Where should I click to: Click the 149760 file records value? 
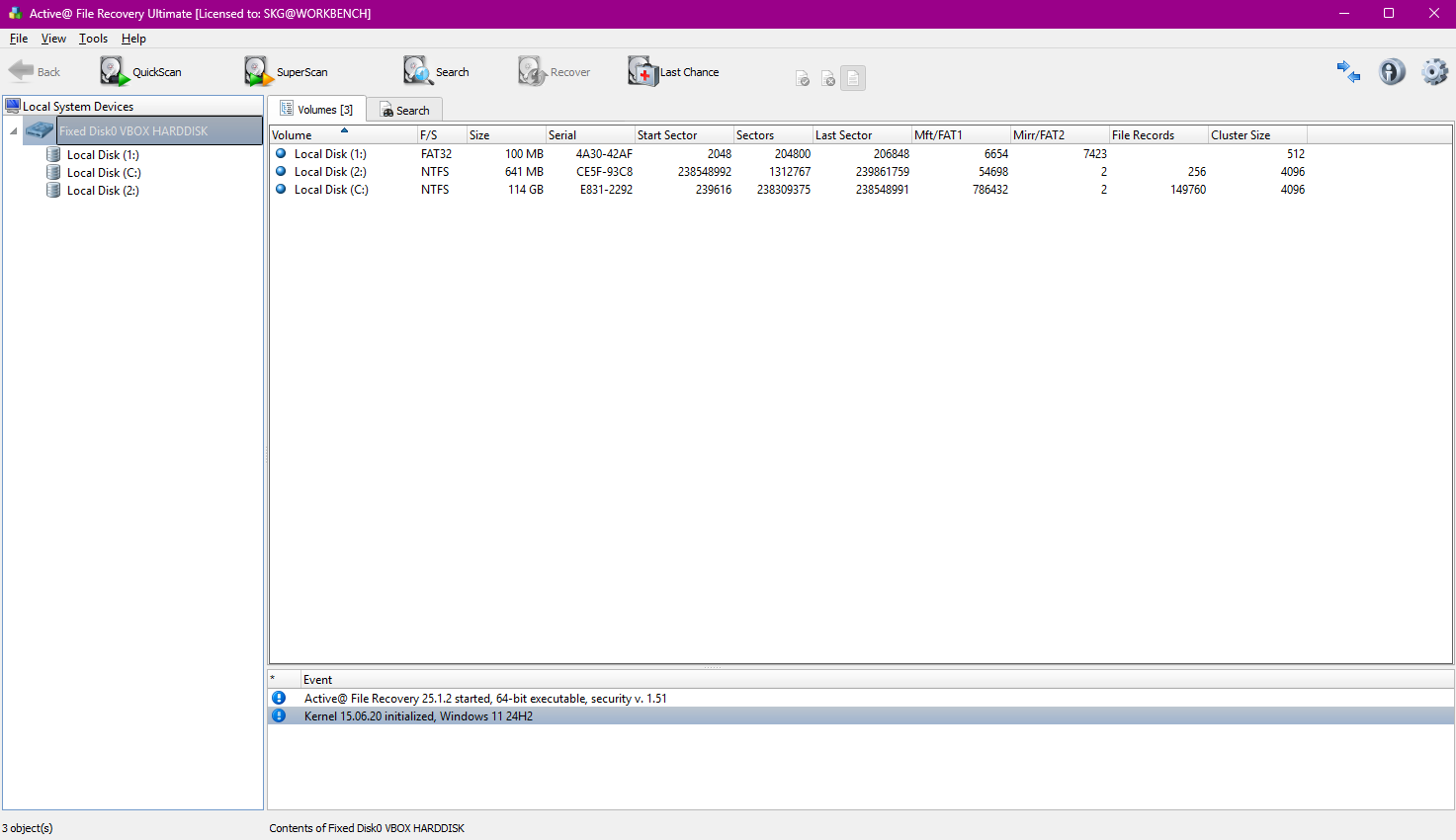1188,189
